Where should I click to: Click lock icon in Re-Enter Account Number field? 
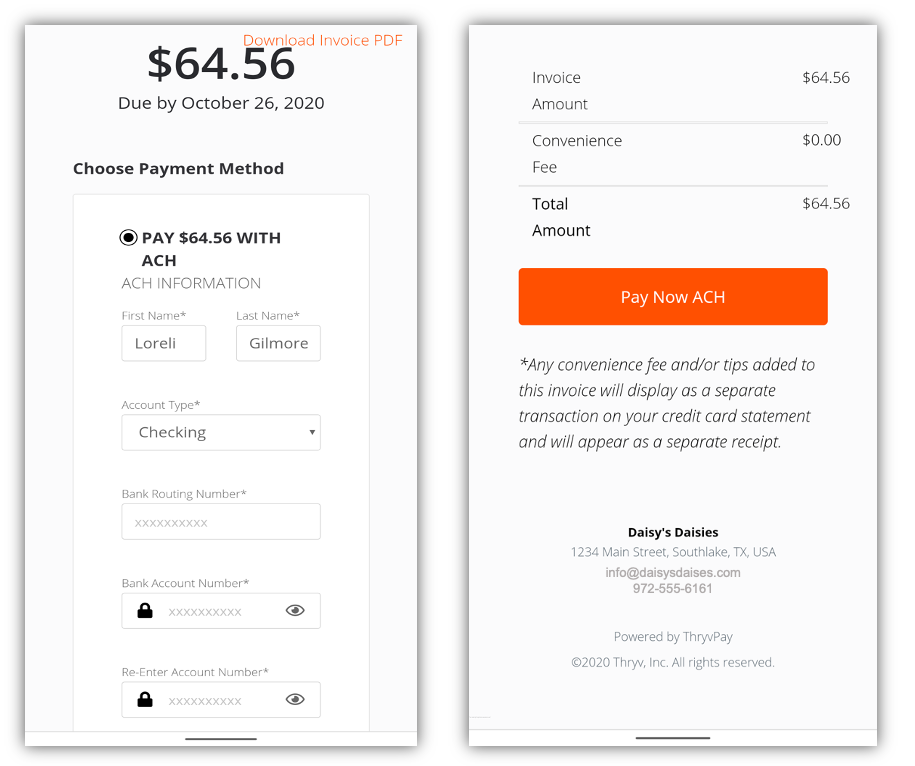(145, 699)
